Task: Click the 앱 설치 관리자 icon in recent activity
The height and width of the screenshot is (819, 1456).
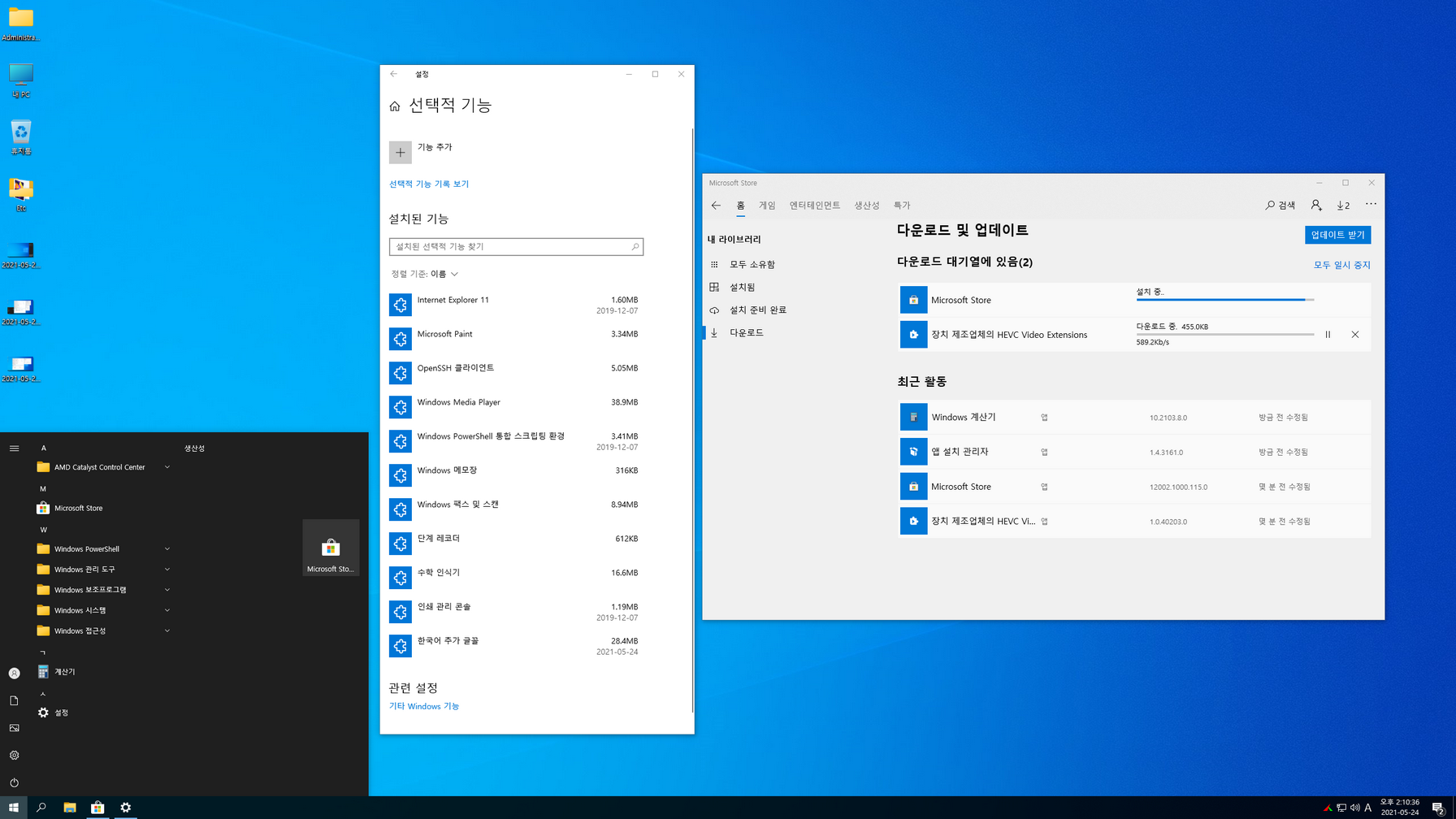Action: pyautogui.click(x=913, y=452)
